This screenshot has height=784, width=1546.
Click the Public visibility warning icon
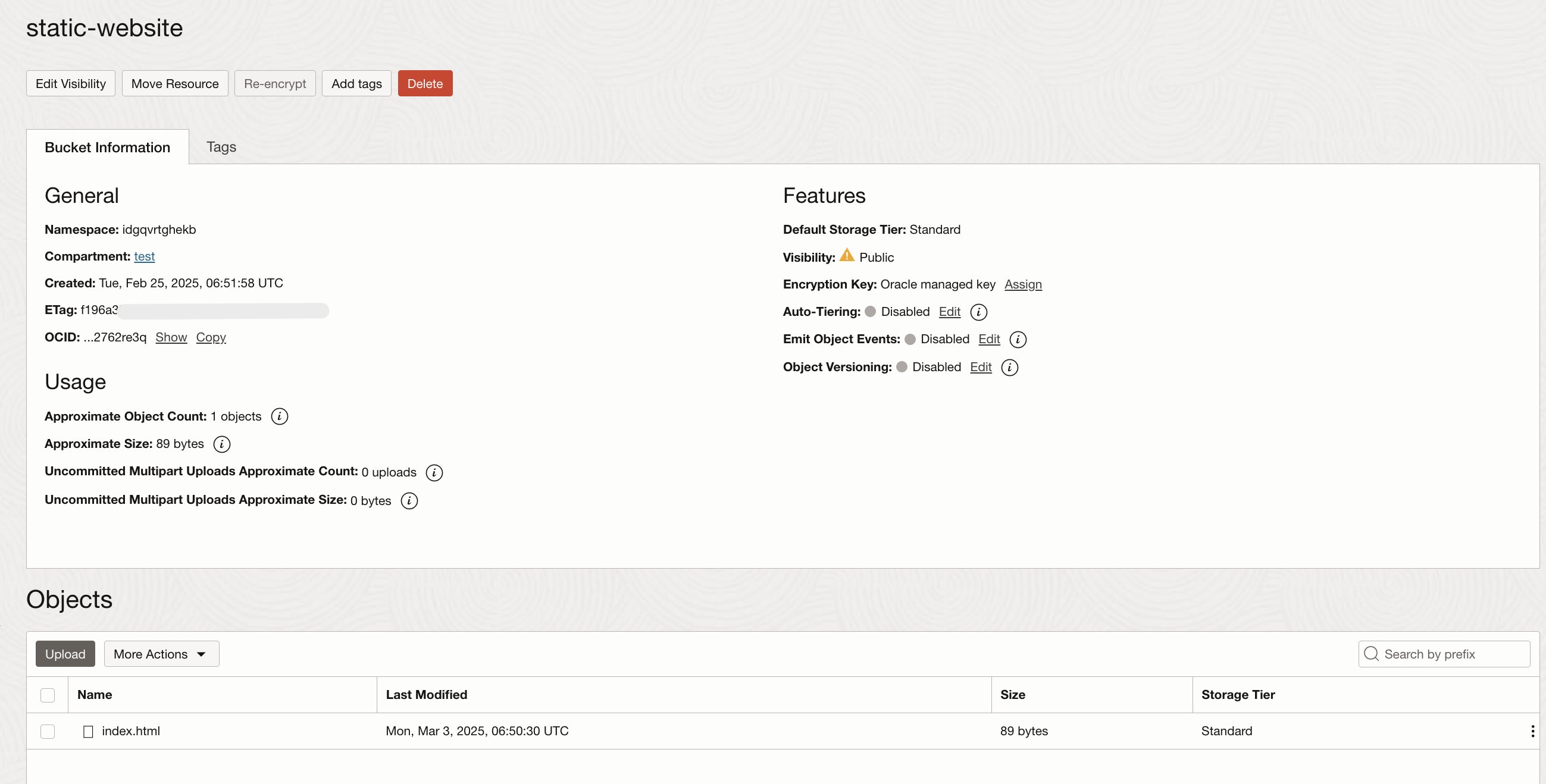tap(846, 256)
